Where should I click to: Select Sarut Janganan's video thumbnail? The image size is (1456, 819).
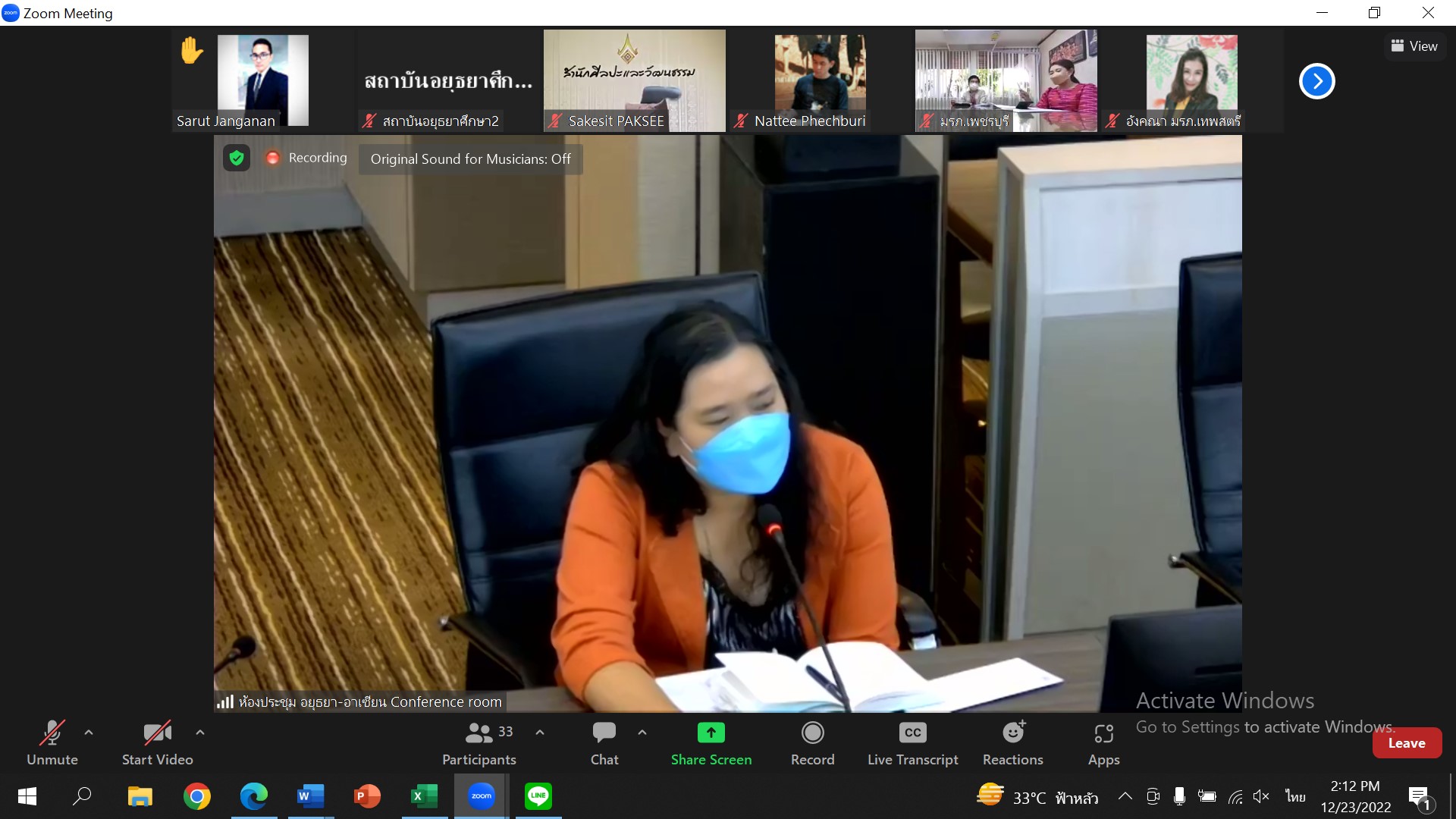click(262, 80)
